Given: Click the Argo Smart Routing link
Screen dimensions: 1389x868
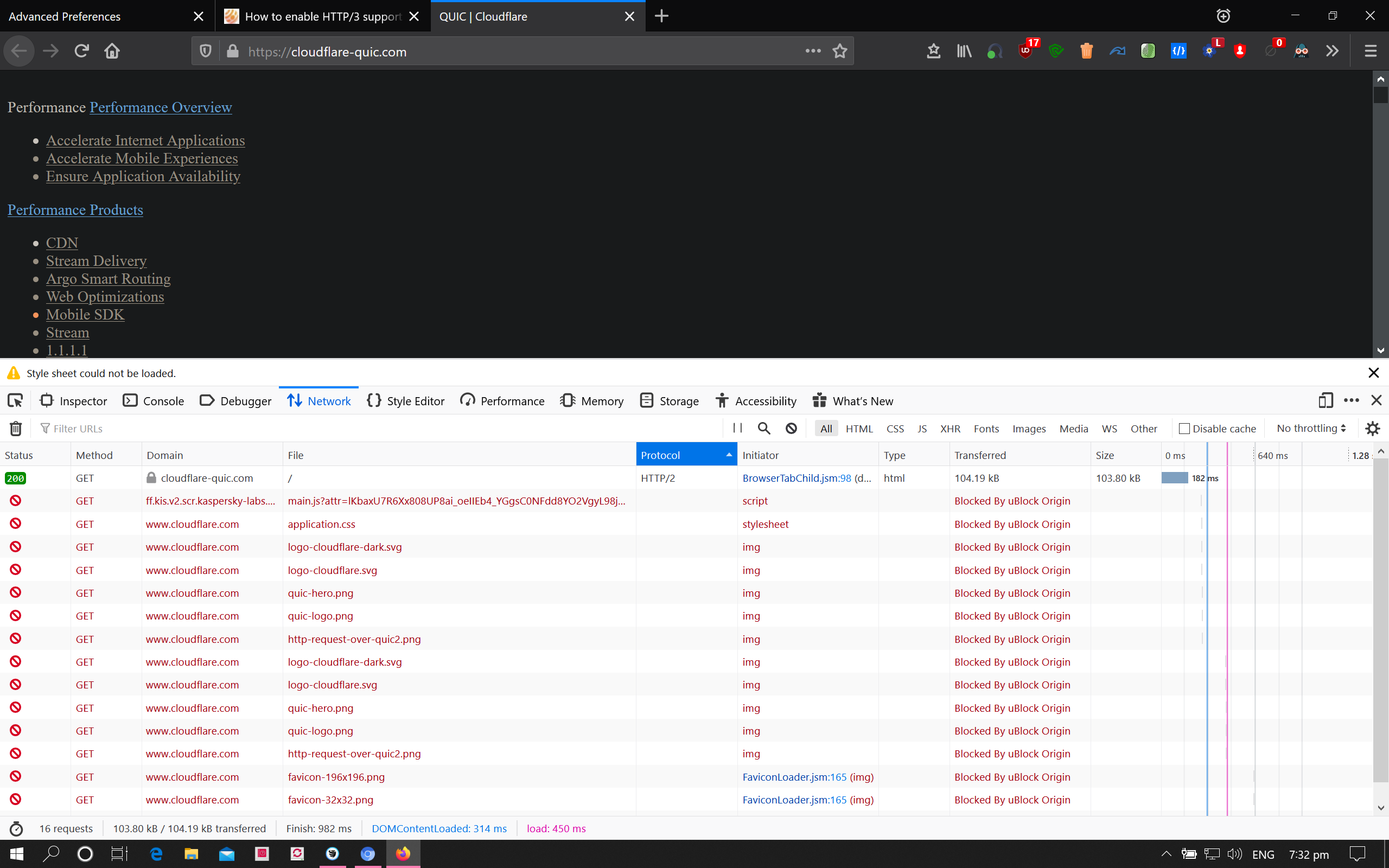Looking at the screenshot, I should (x=109, y=279).
